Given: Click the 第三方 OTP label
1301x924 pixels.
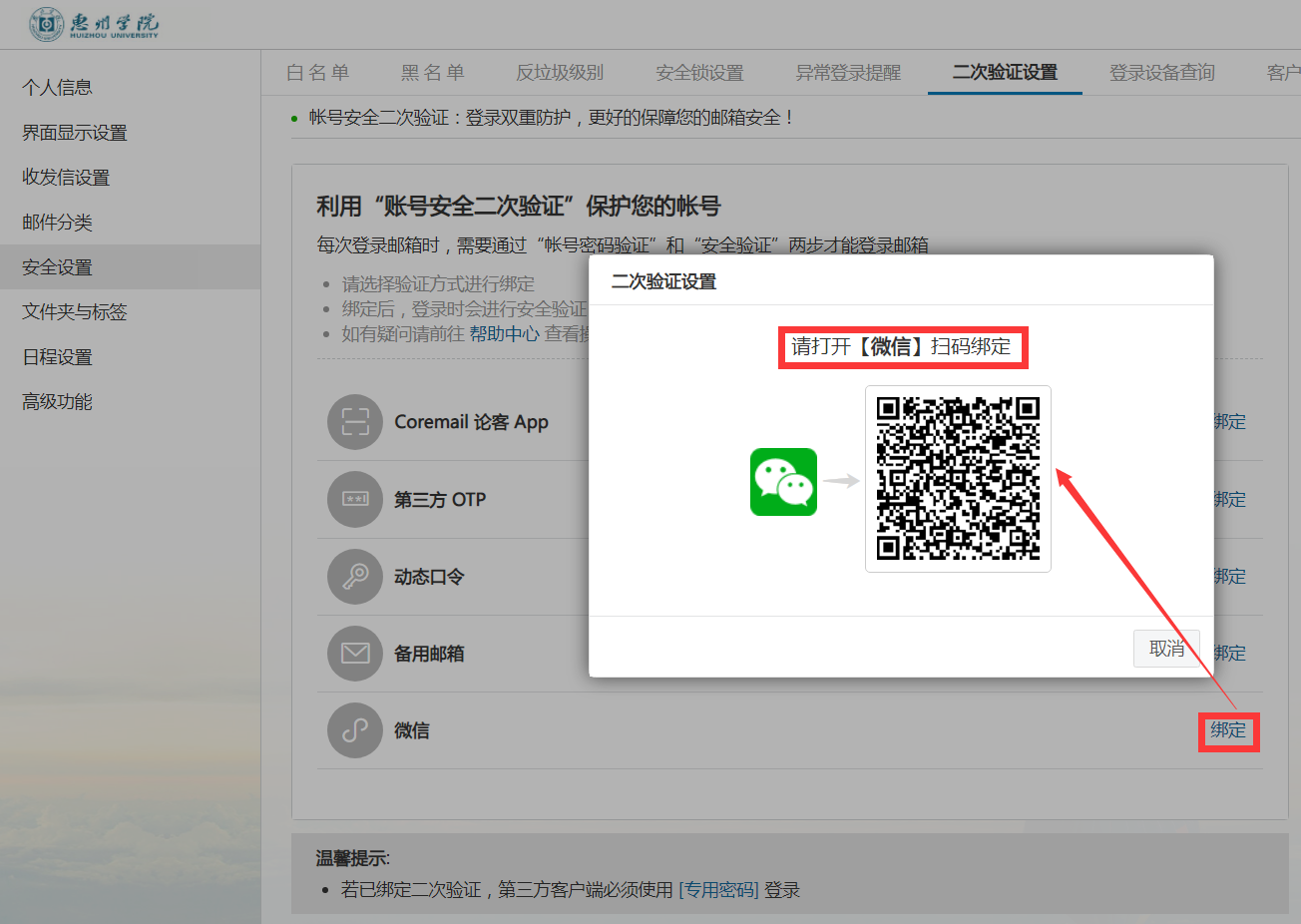Looking at the screenshot, I should coord(440,499).
